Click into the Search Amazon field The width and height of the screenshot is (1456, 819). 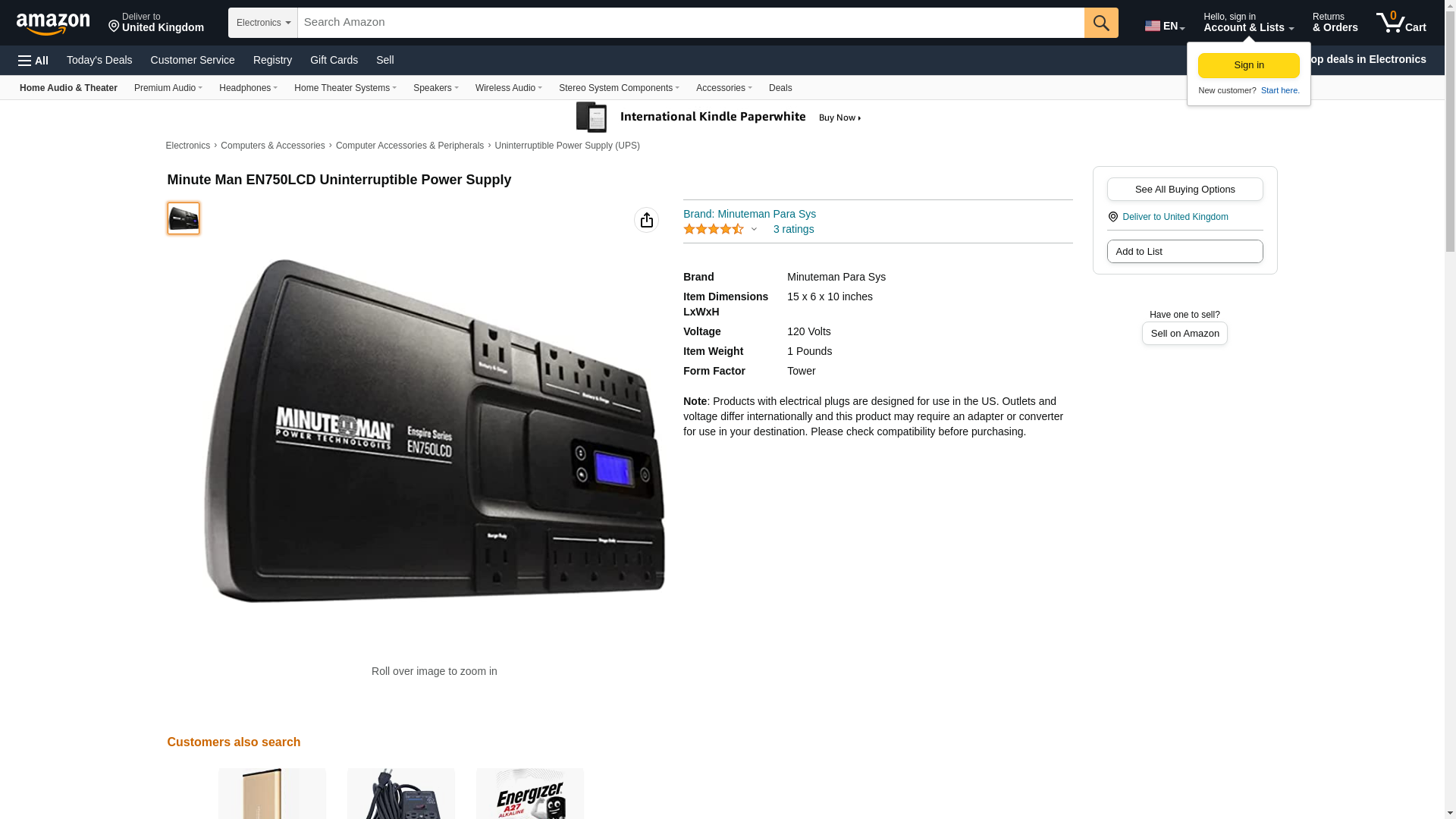coord(690,23)
